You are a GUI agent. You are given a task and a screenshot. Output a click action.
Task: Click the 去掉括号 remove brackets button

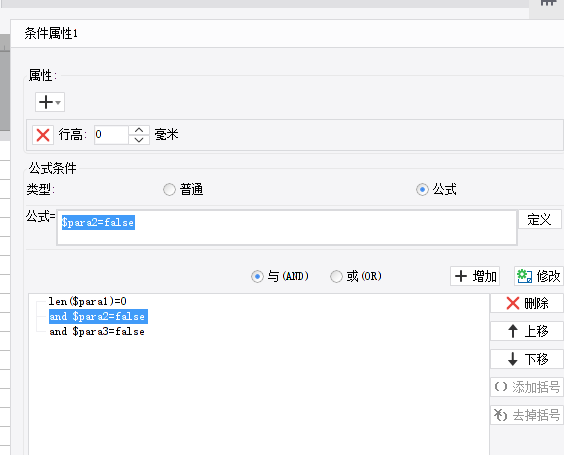[x=527, y=415]
